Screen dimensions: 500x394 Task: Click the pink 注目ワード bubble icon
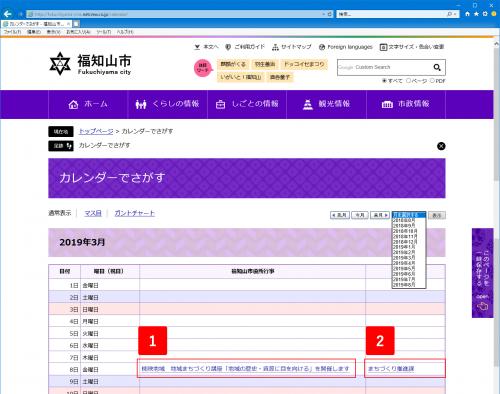[203, 68]
